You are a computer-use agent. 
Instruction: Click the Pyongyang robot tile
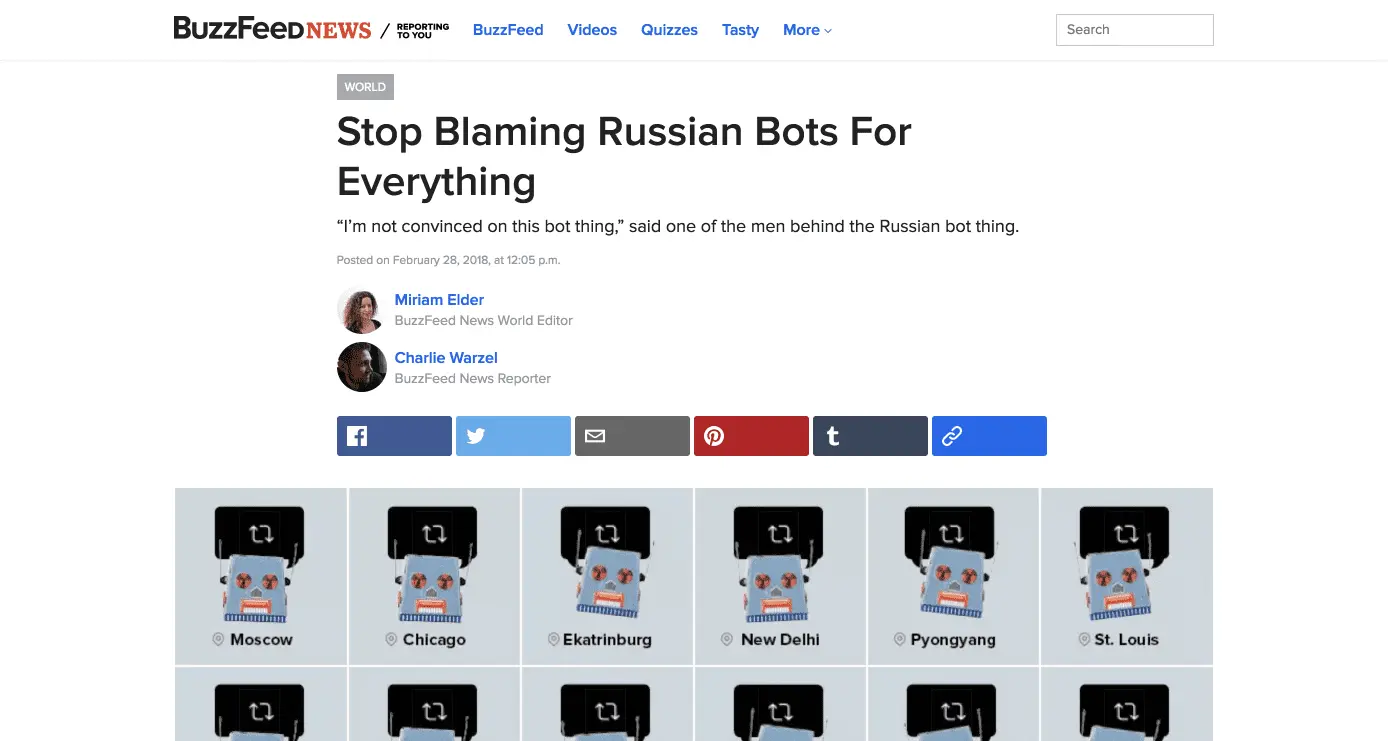coord(953,576)
